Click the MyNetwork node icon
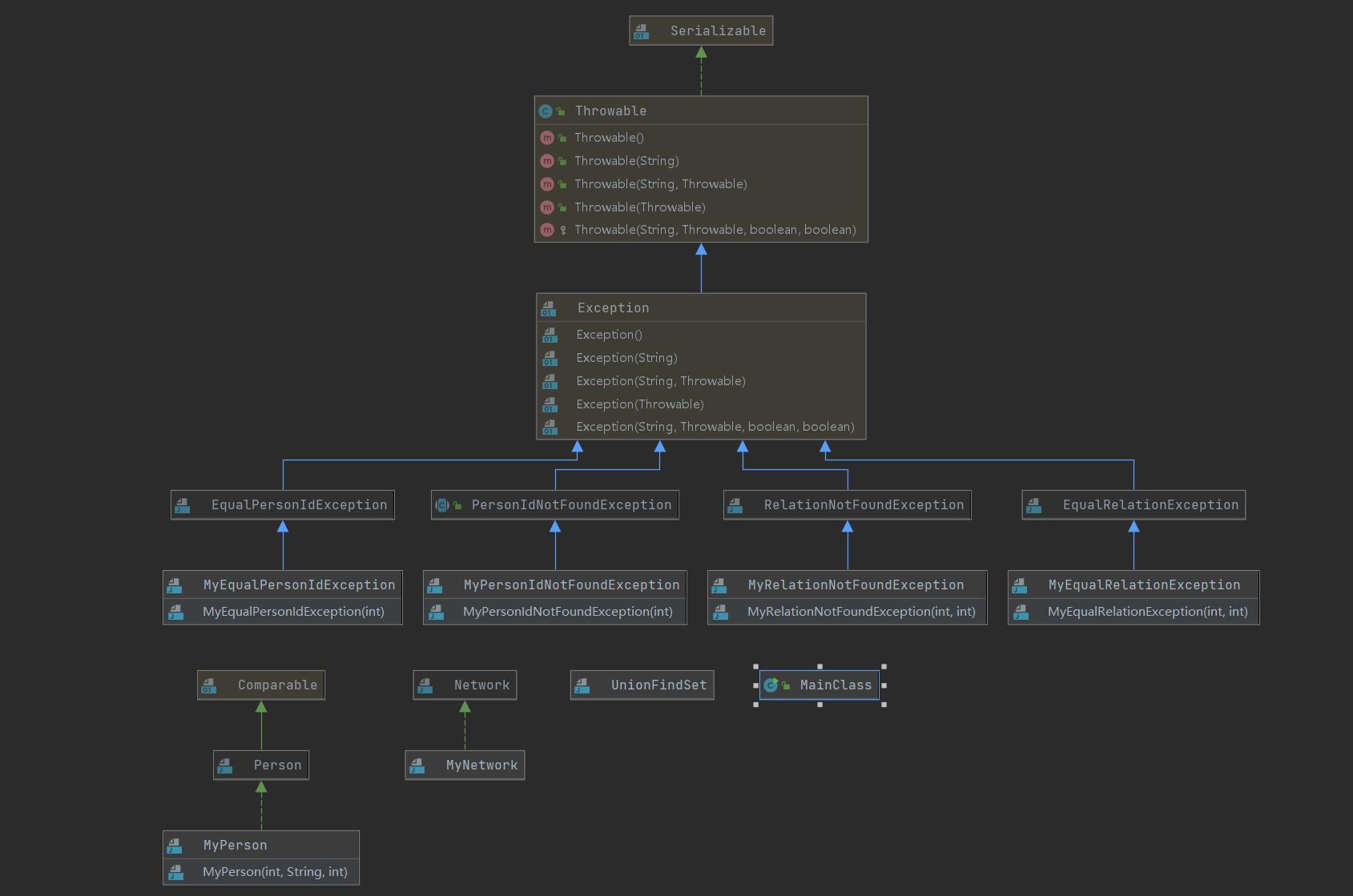The height and width of the screenshot is (896, 1353). 417,765
